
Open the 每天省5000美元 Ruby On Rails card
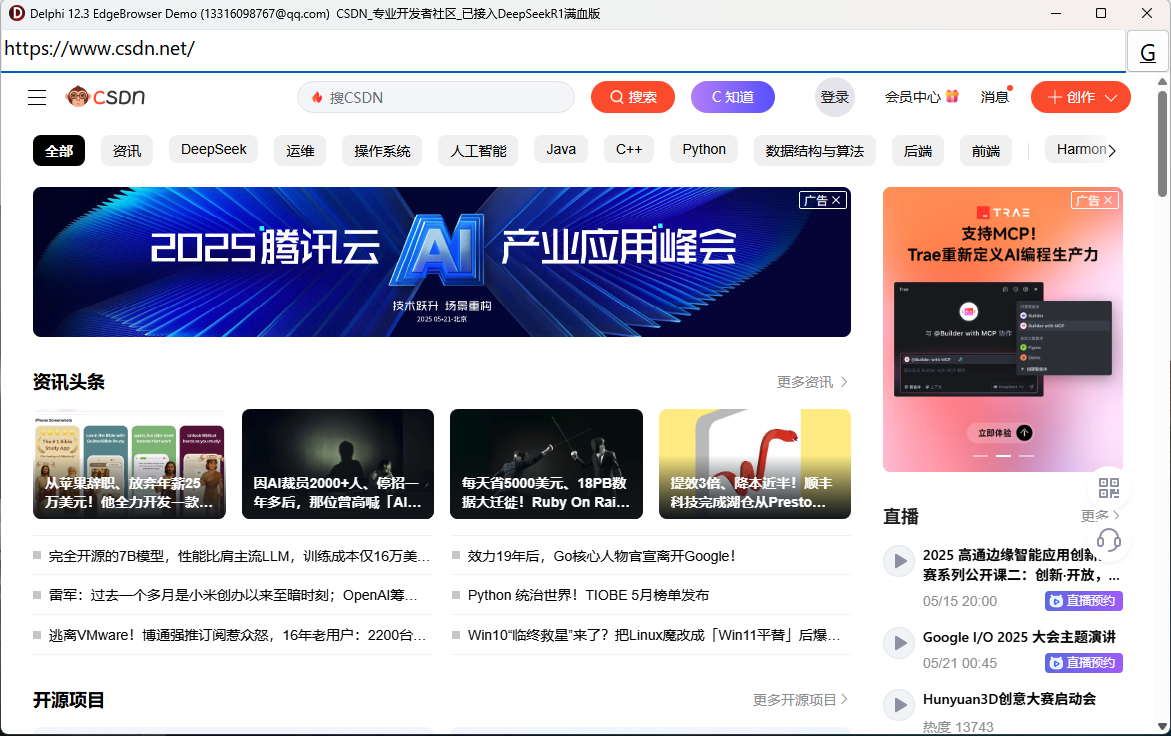pos(547,464)
